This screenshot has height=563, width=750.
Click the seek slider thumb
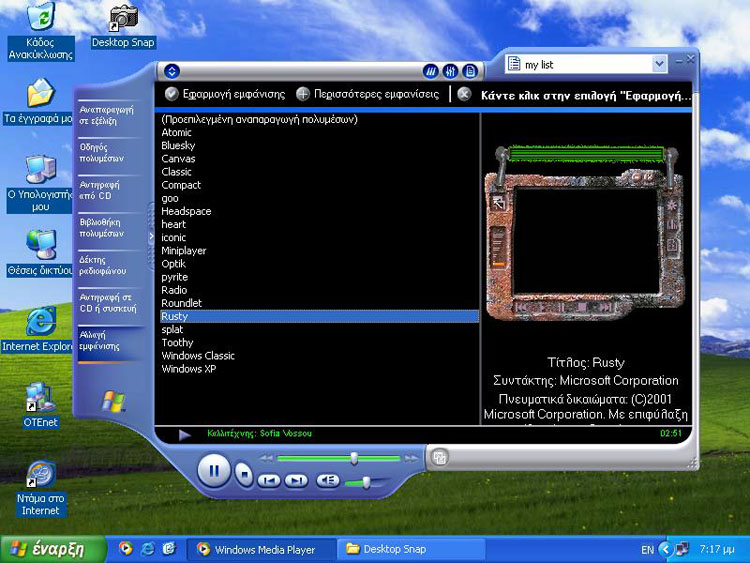point(354,458)
